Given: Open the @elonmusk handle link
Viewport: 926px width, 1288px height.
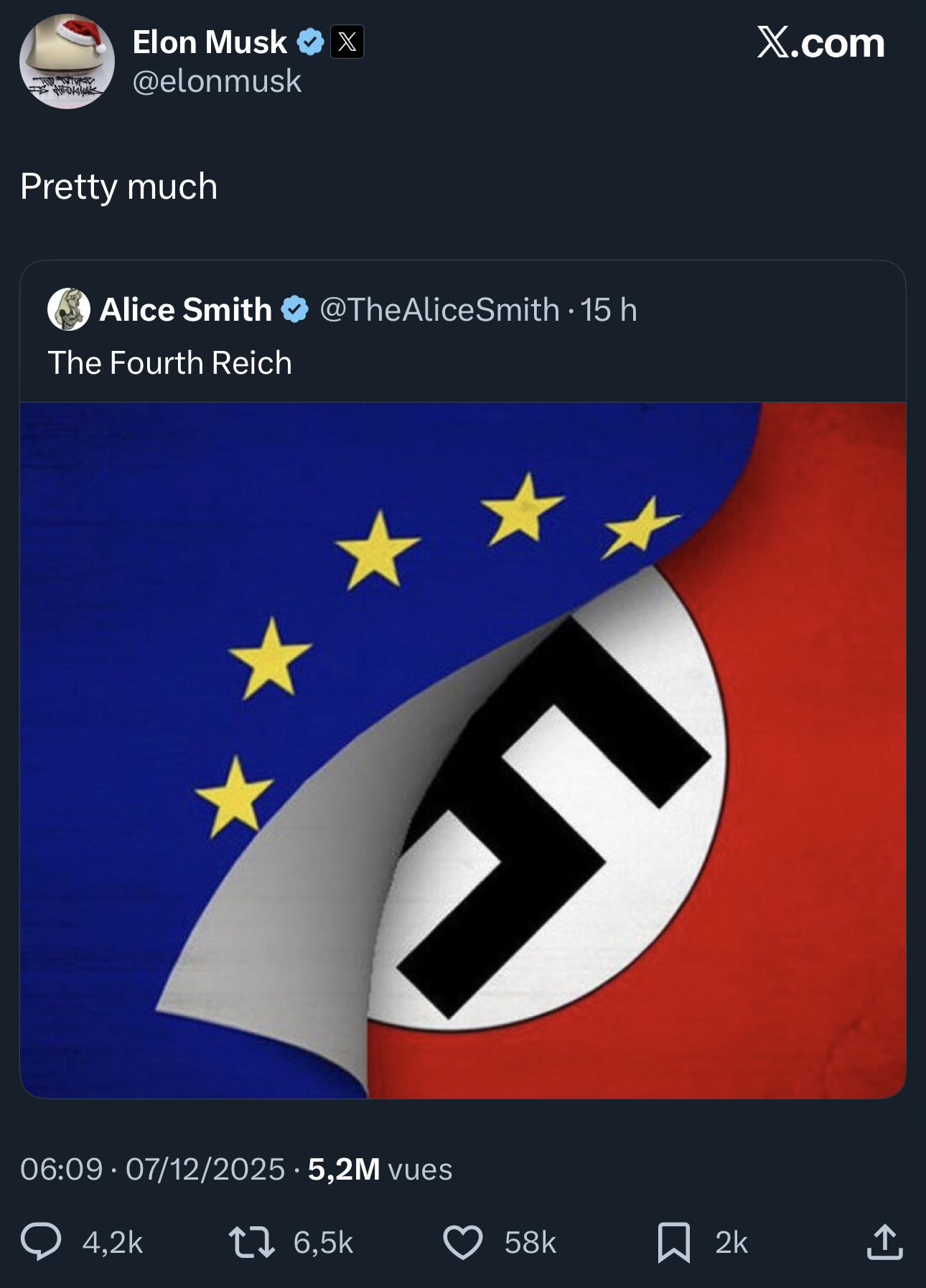Looking at the screenshot, I should pos(217,81).
